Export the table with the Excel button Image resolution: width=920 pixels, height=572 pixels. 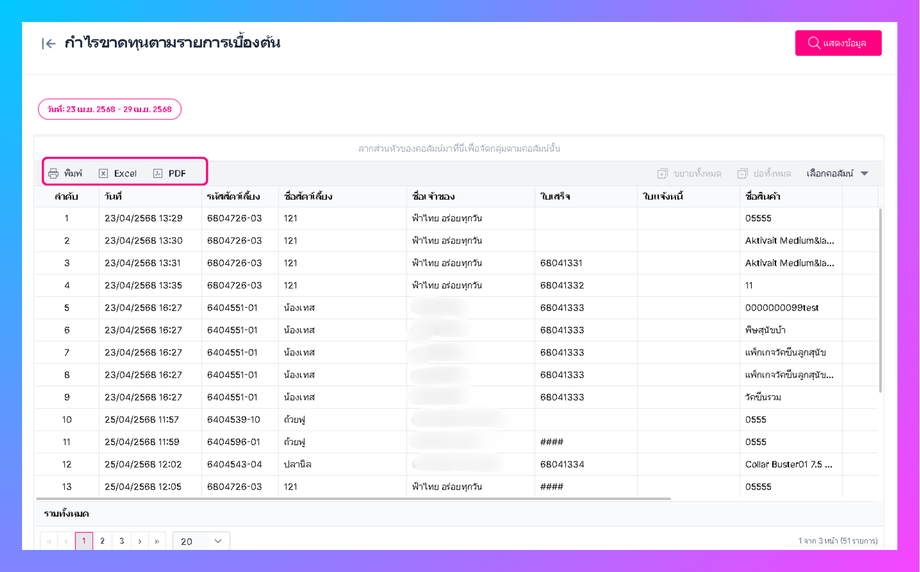(117, 173)
